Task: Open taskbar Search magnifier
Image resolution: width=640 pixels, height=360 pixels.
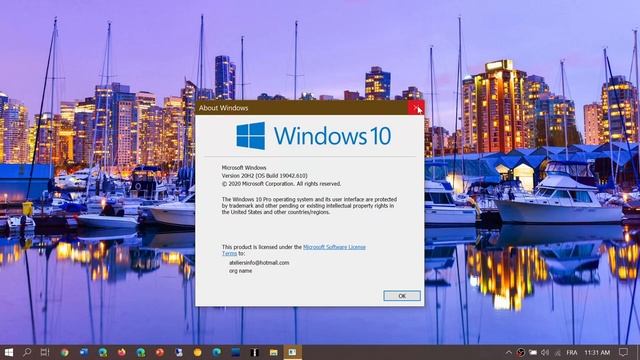Action: [27, 352]
